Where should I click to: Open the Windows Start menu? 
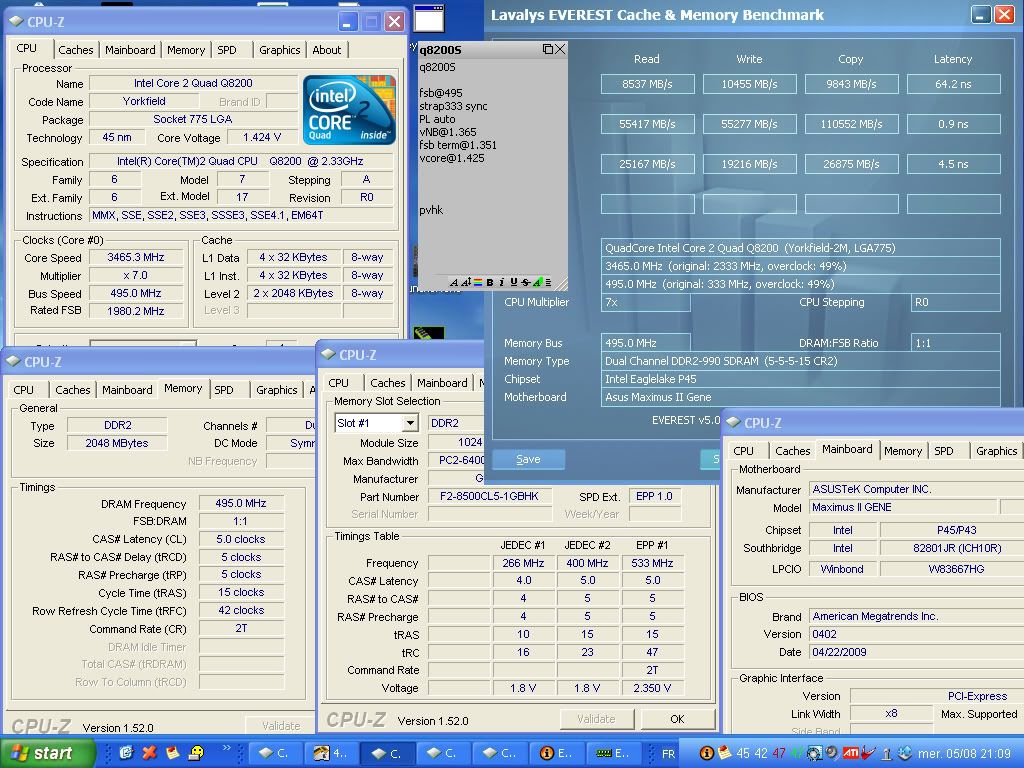click(x=41, y=753)
